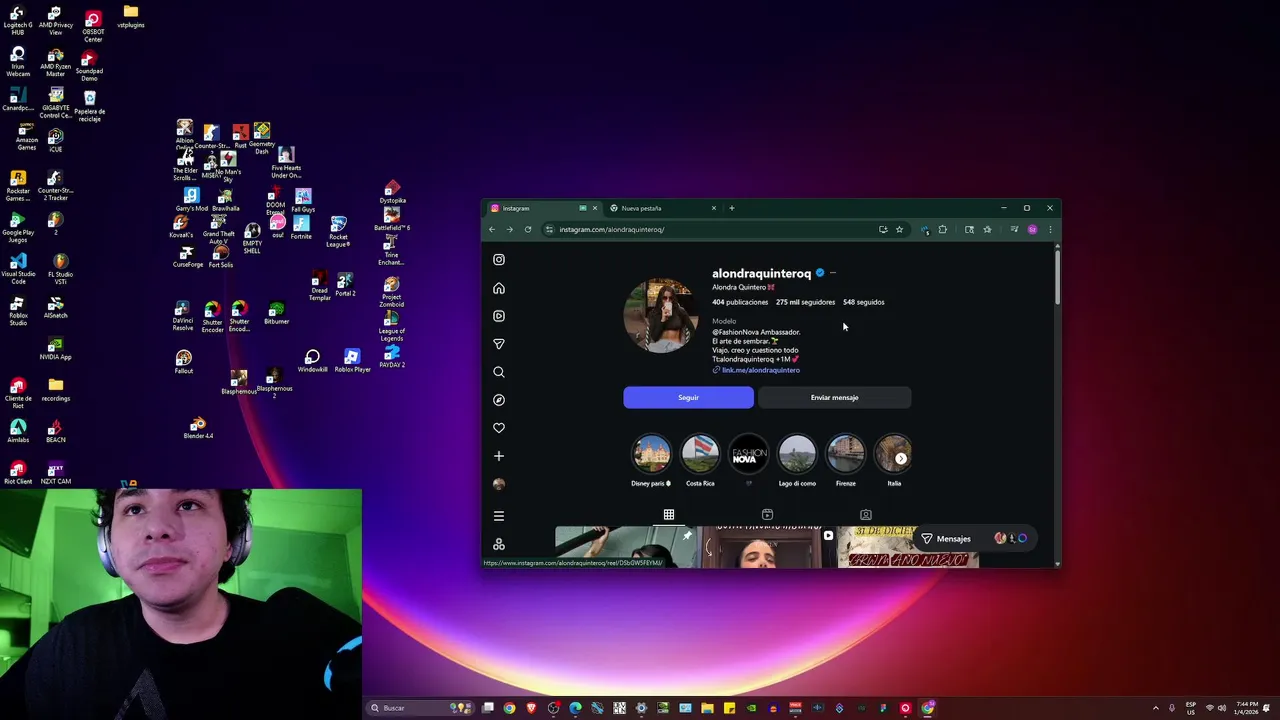The width and height of the screenshot is (1280, 720).
Task: Bookmark this page with the star icon
Action: click(899, 229)
